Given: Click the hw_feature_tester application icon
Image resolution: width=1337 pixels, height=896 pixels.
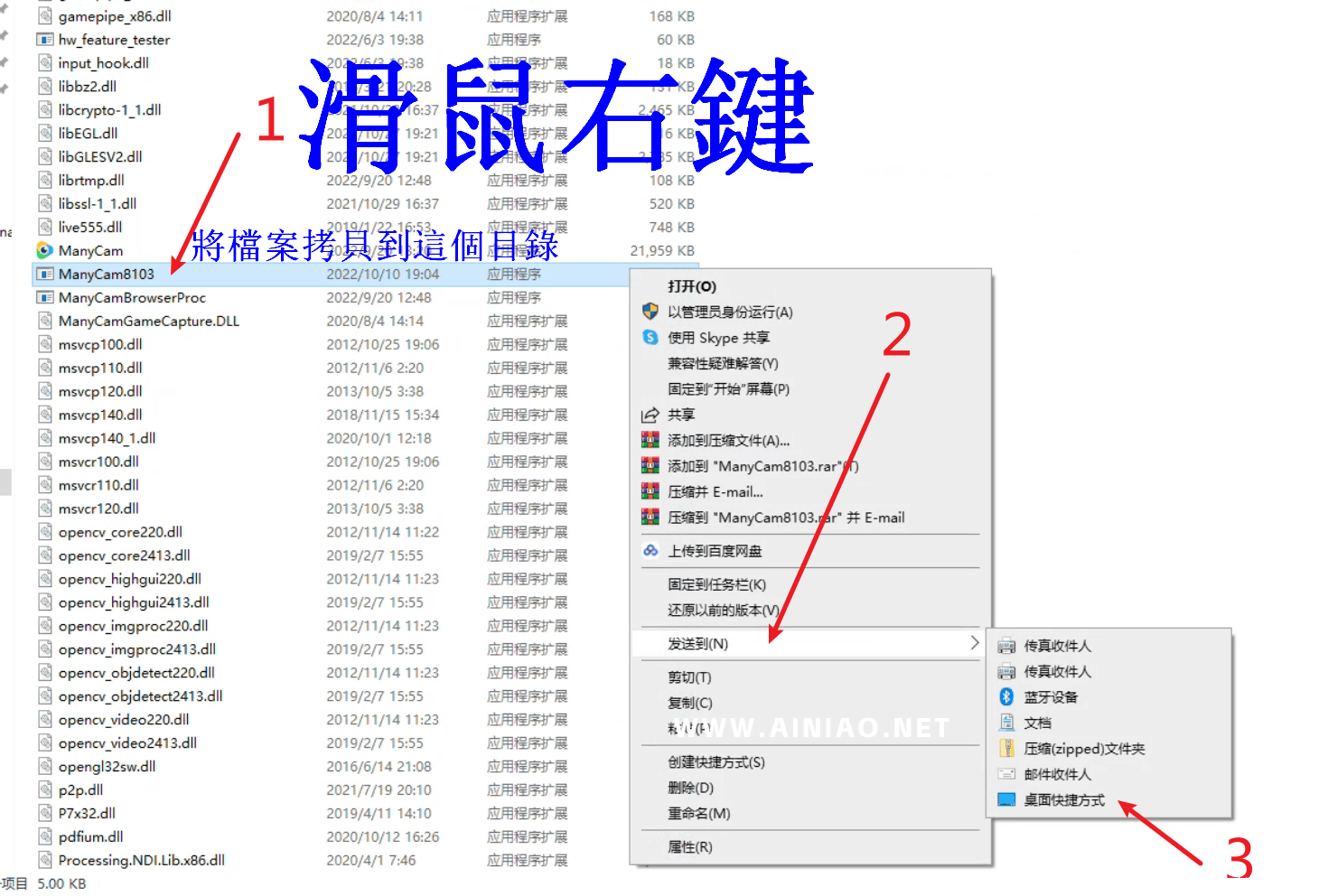Looking at the screenshot, I should pos(44,40).
